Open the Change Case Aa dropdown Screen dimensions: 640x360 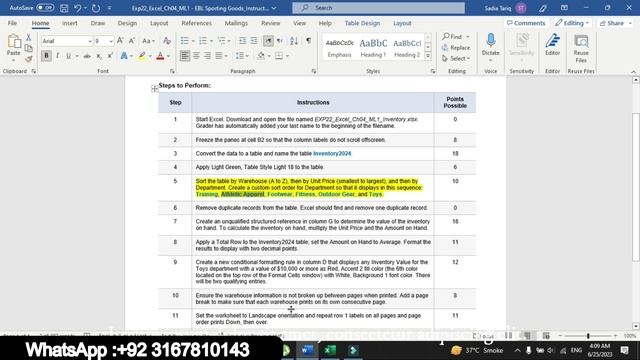pyautogui.click(x=148, y=41)
